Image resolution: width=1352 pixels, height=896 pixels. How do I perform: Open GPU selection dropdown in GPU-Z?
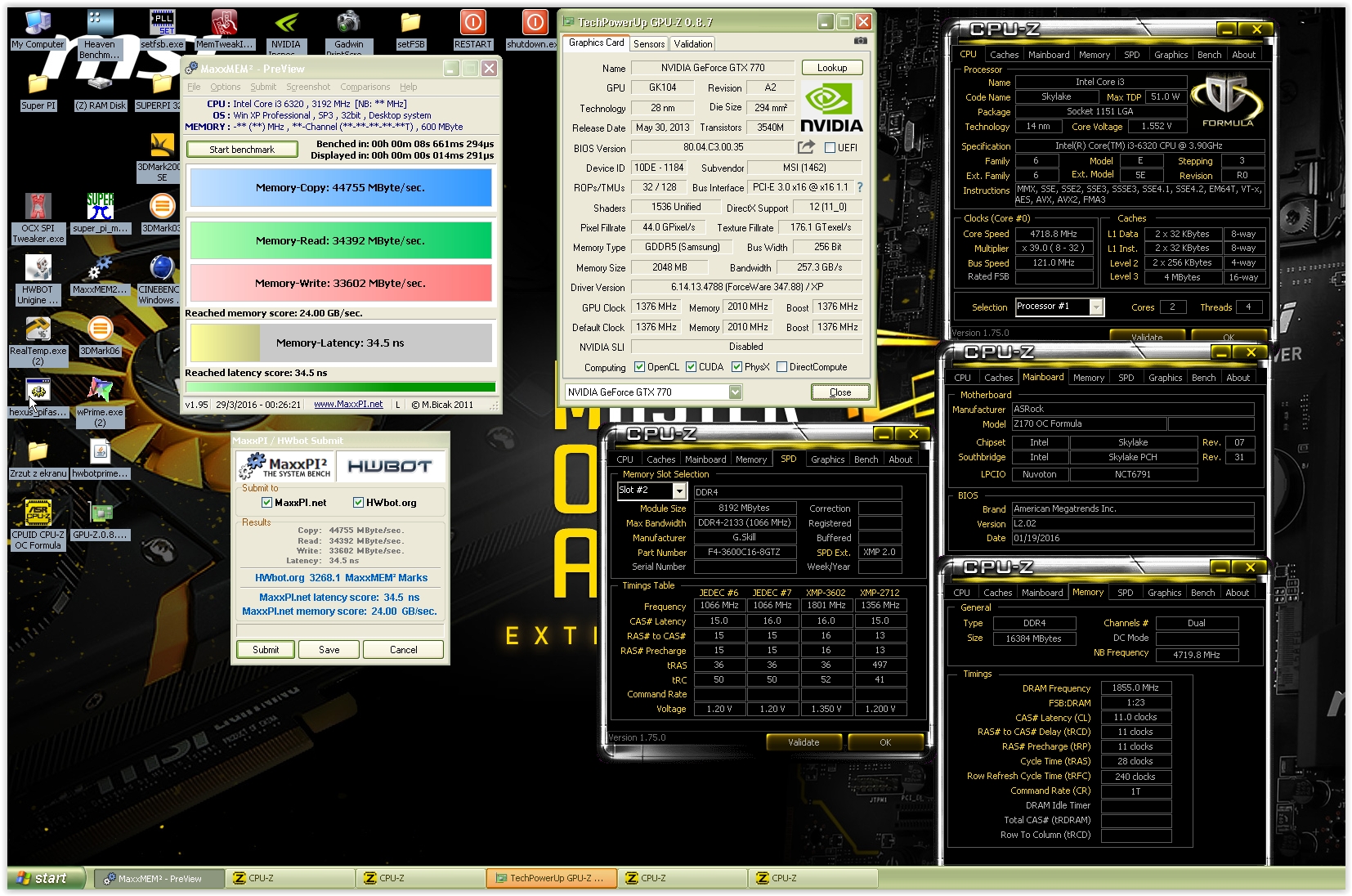[735, 392]
